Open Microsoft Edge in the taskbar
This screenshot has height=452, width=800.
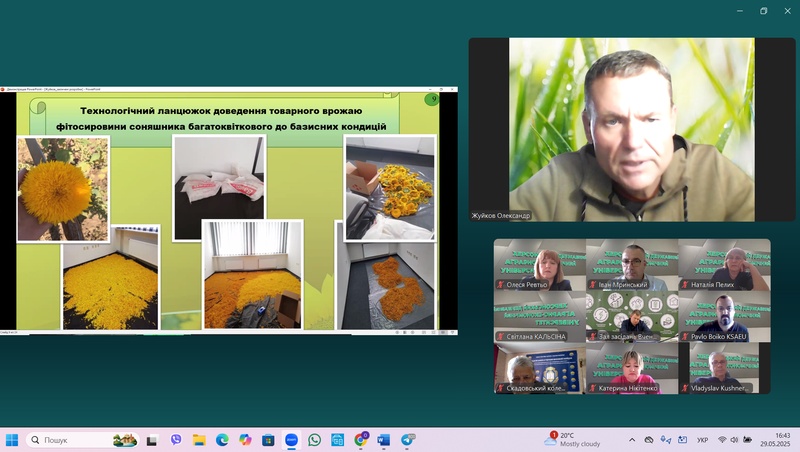222,440
